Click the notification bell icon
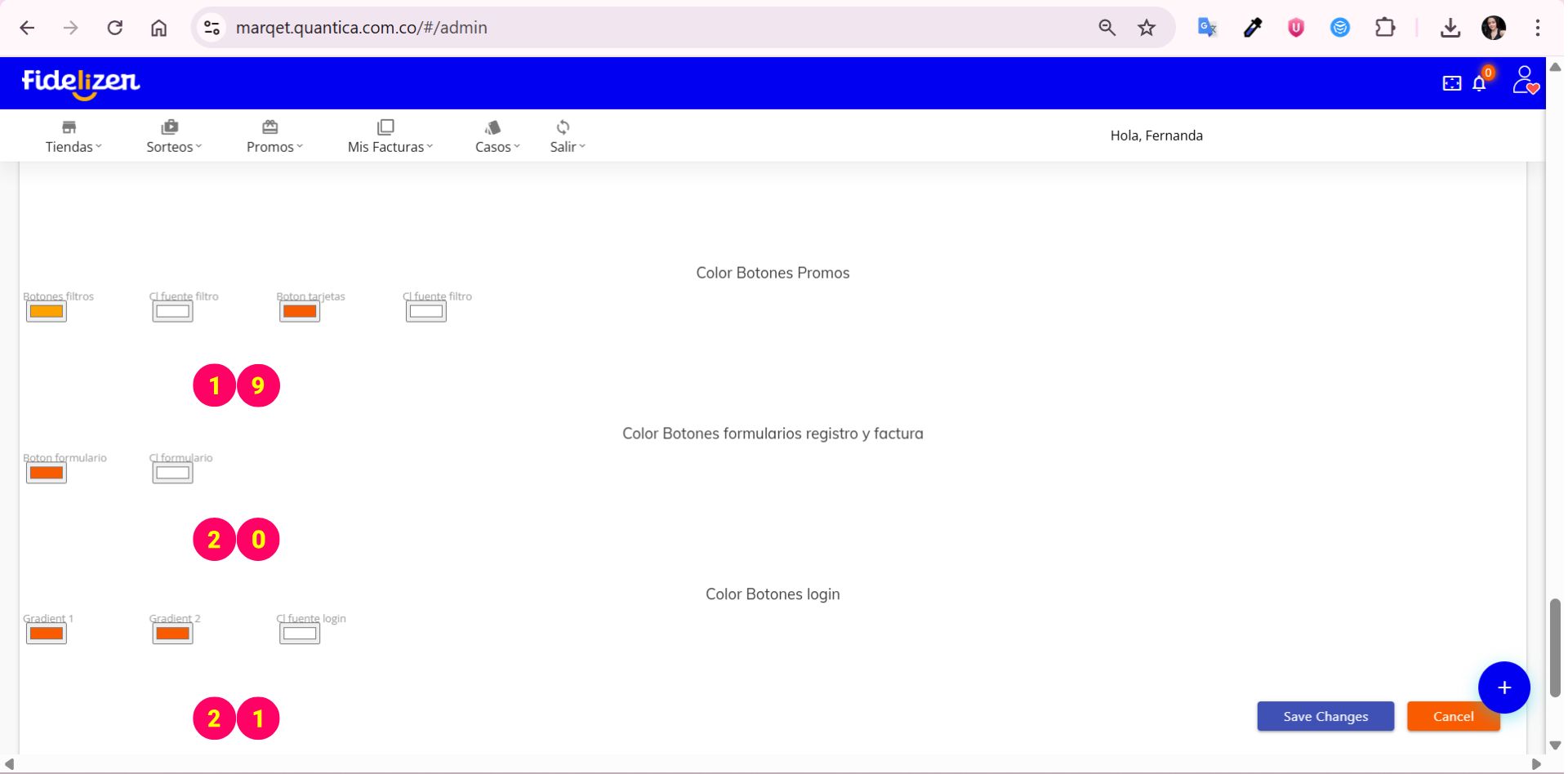Screen dimensions: 1568x774 click(x=1479, y=83)
